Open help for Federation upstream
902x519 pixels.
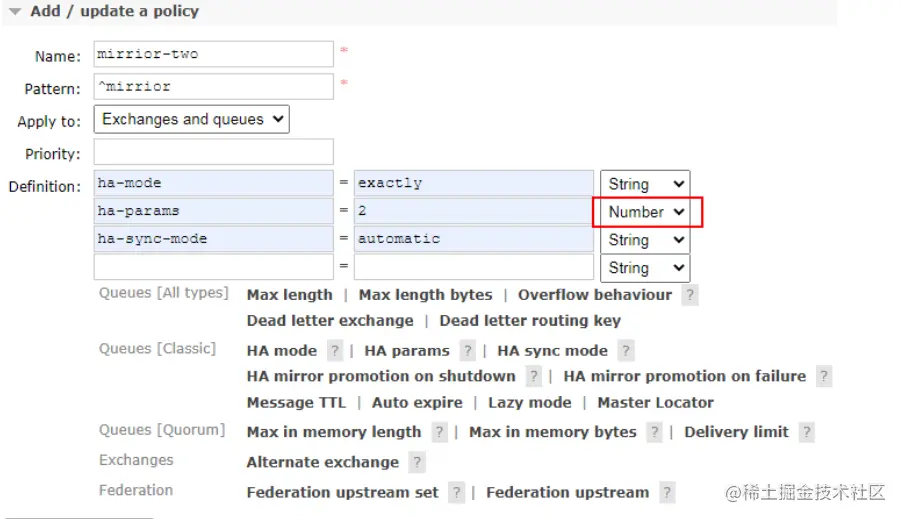pos(667,493)
